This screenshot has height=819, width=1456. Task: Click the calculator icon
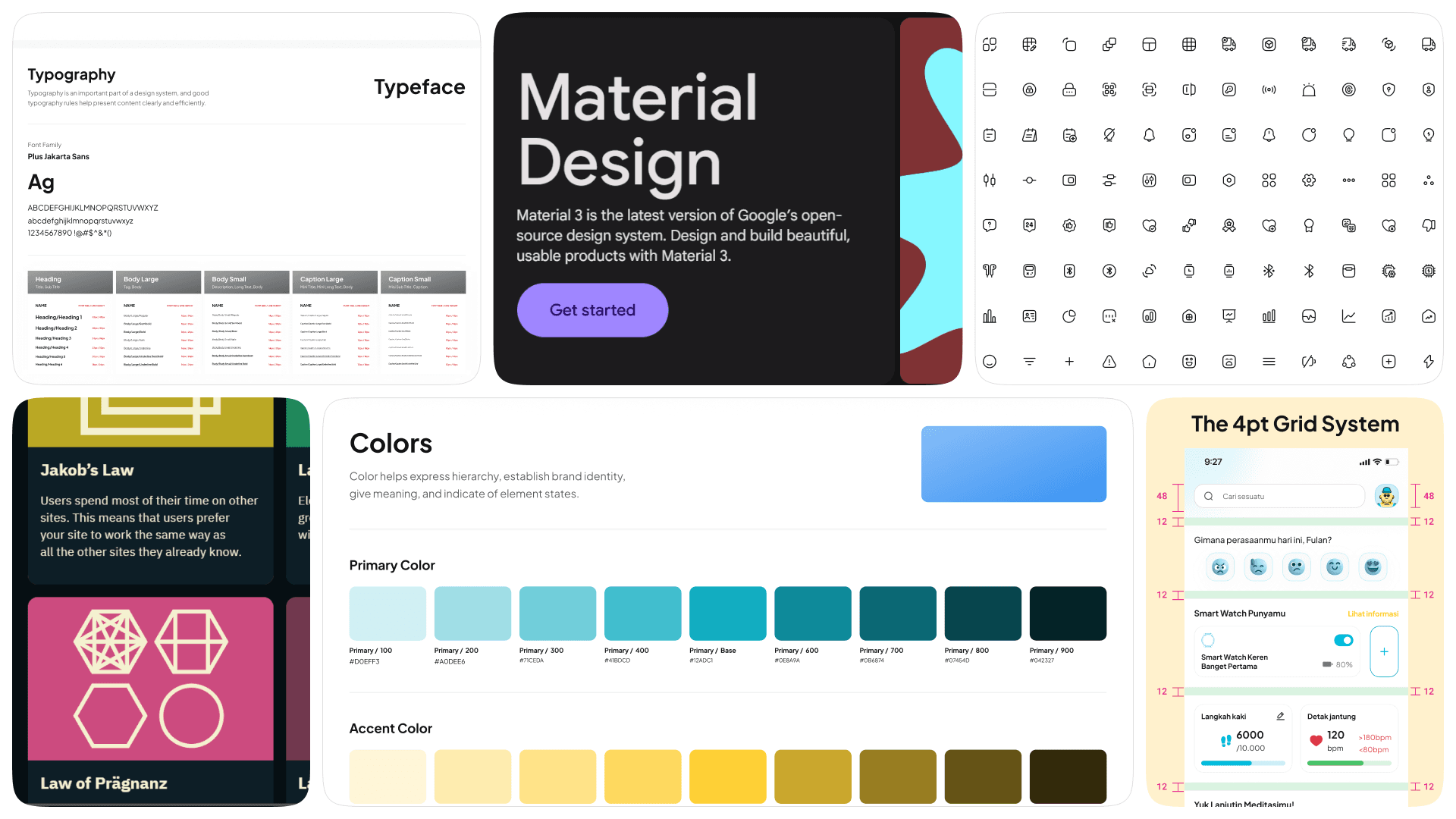[1029, 271]
